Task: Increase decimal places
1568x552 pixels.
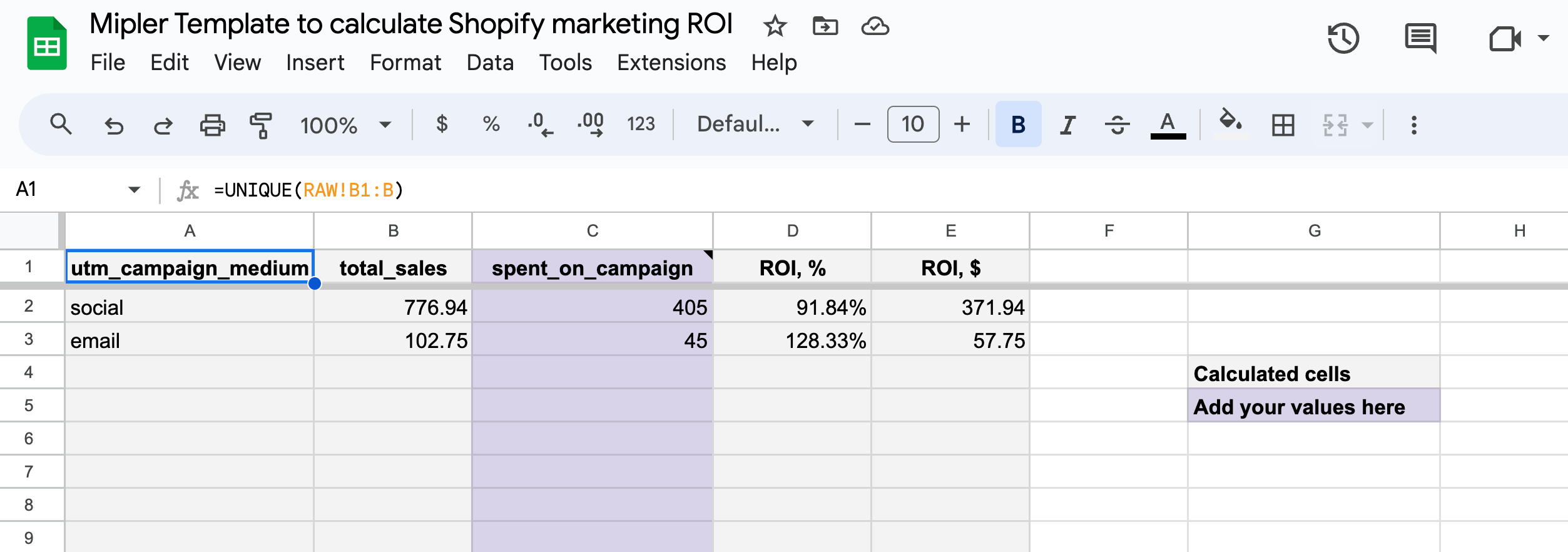Action: [x=591, y=124]
